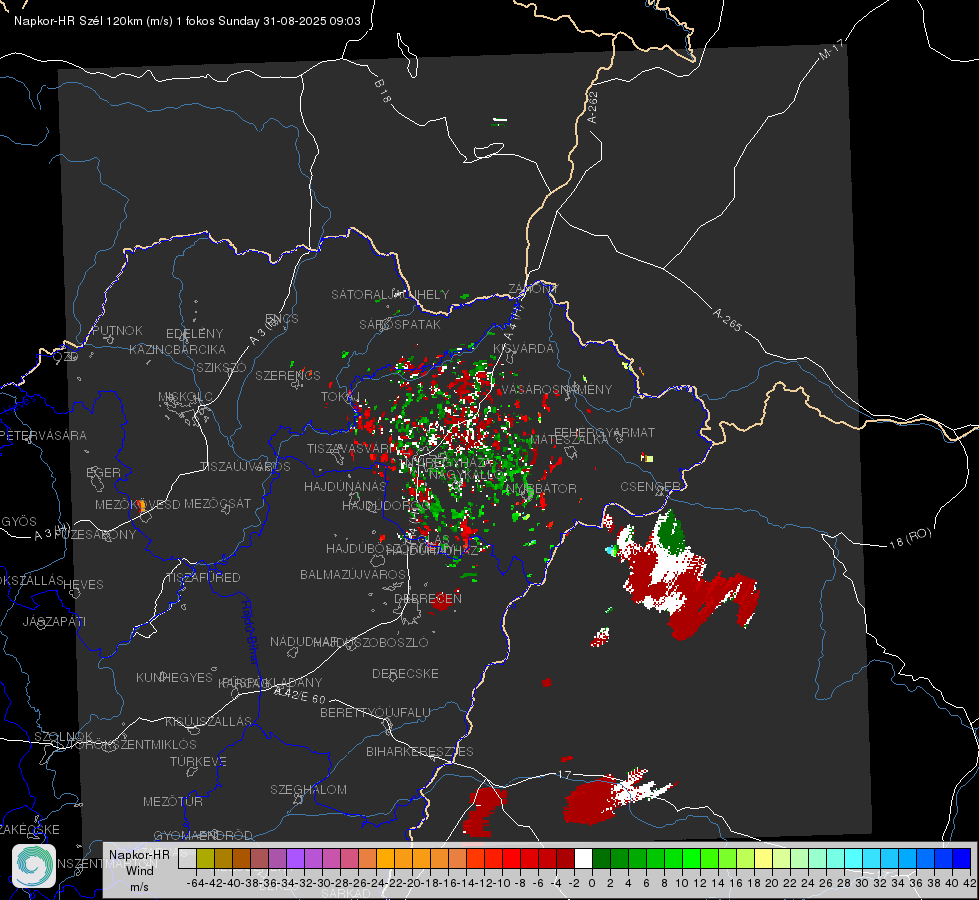Screen dimensions: 979x900
Task: Click the Napkor-HR Wind m/s legend label
Action: (139, 870)
